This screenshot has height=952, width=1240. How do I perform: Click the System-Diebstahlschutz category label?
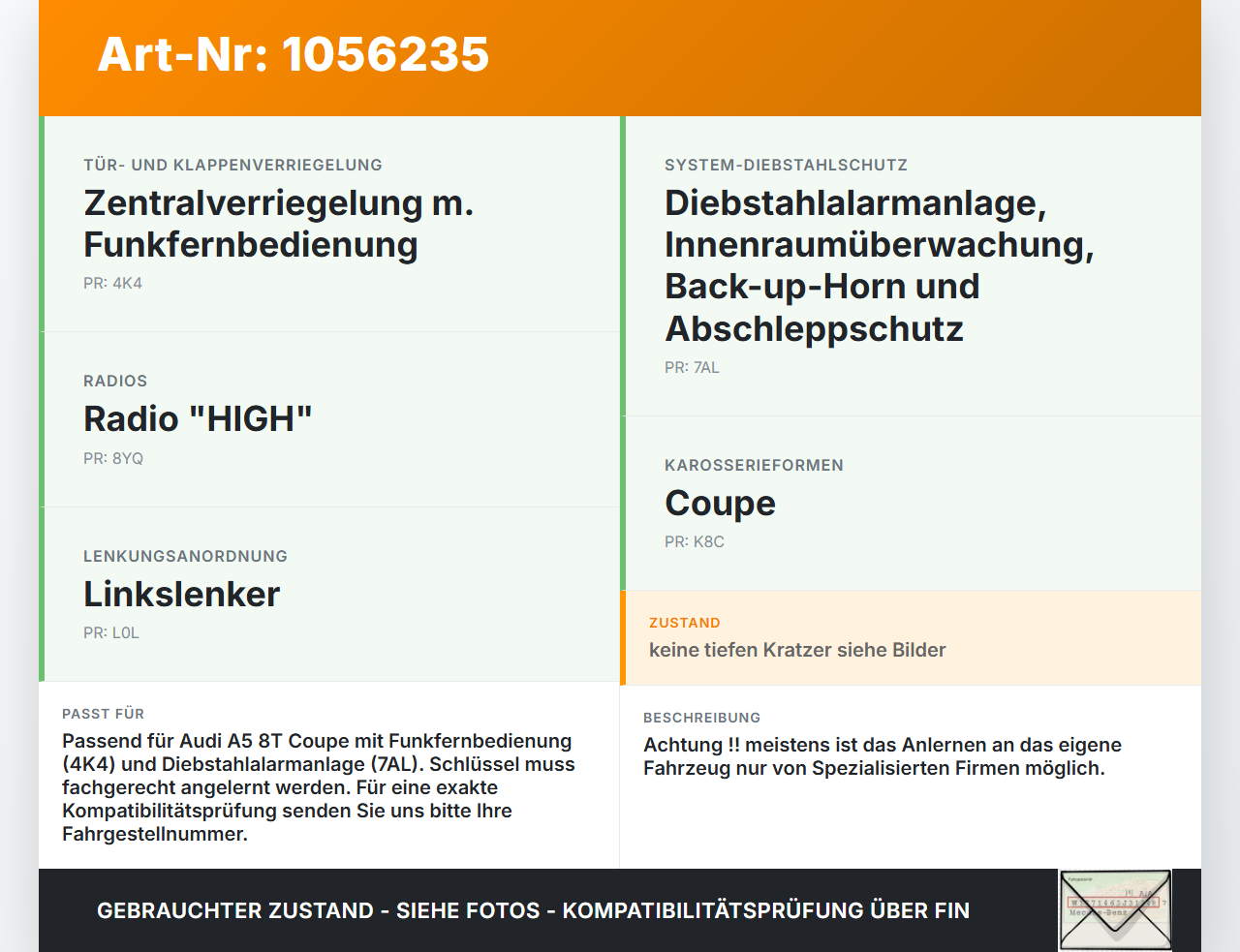(786, 165)
